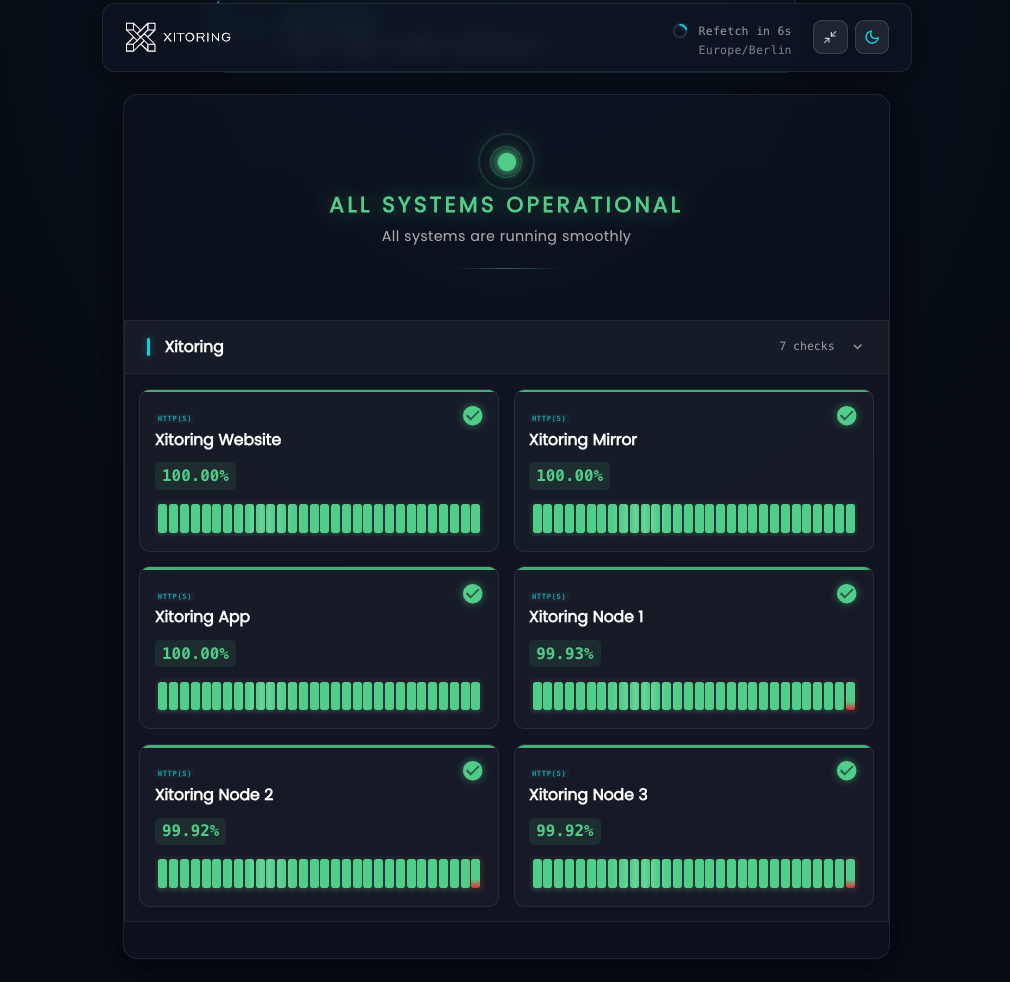The height and width of the screenshot is (982, 1010).
Task: Click the Europe/Berlin timezone label
Action: point(744,50)
